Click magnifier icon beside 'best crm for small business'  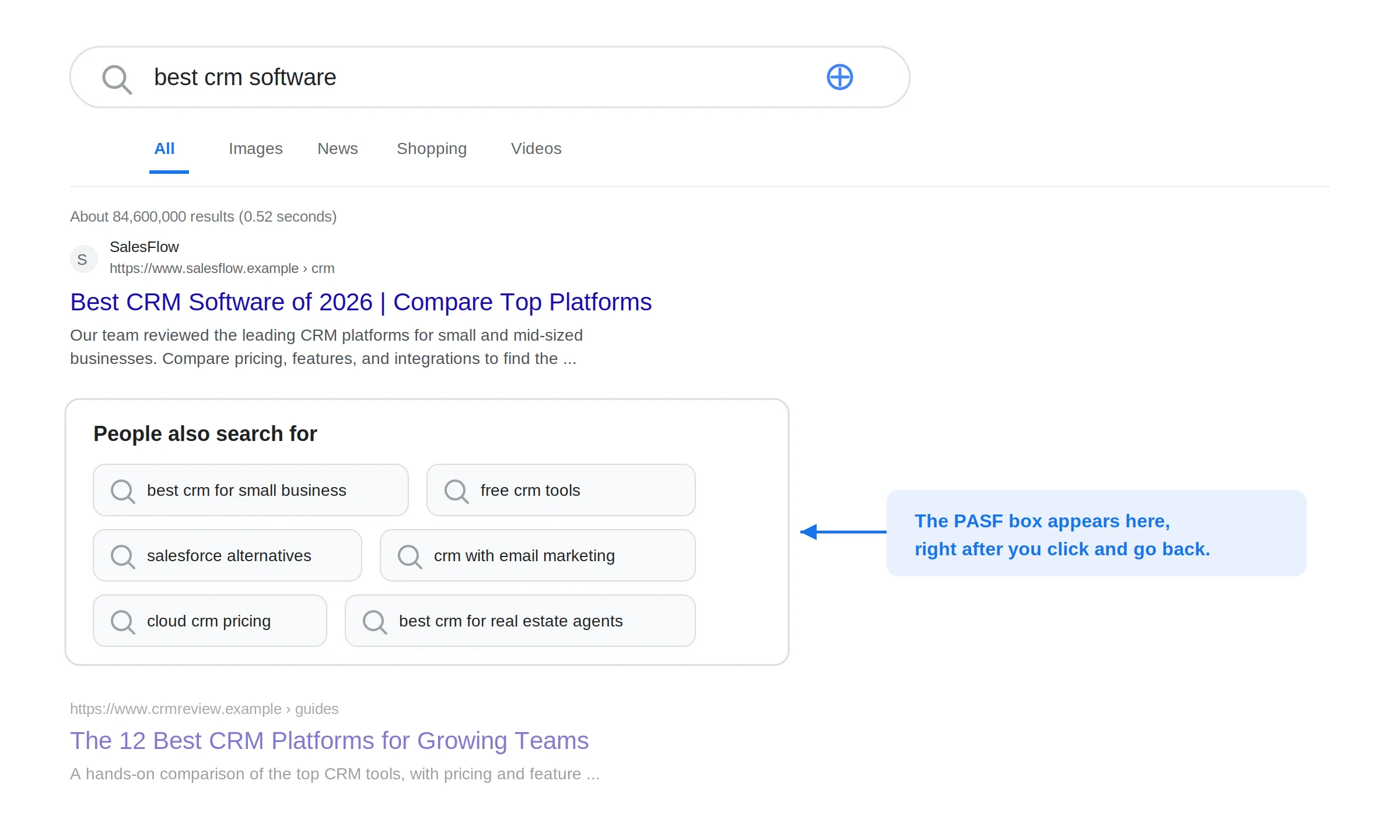point(123,491)
